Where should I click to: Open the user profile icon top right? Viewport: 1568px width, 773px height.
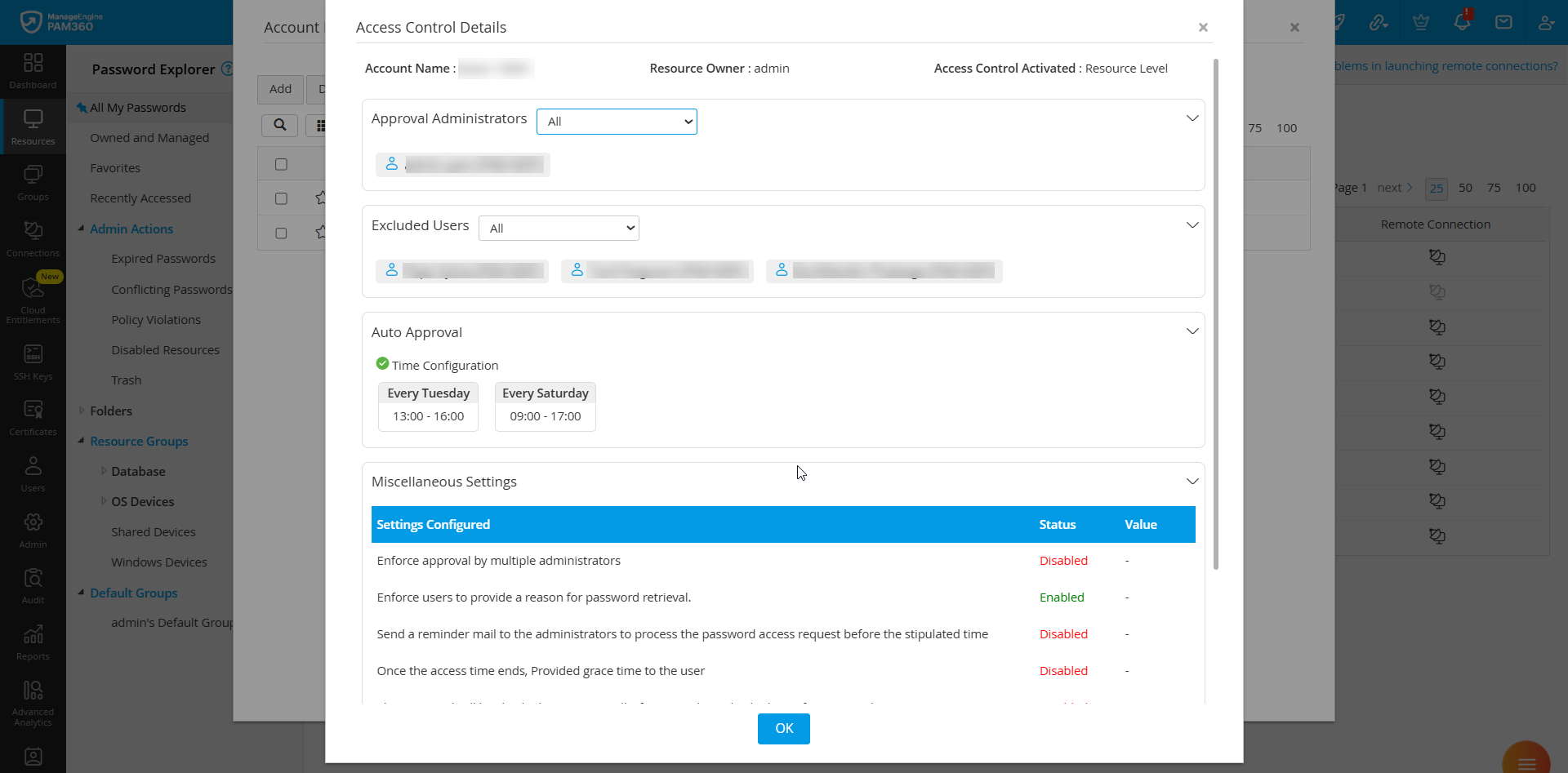point(1546,22)
